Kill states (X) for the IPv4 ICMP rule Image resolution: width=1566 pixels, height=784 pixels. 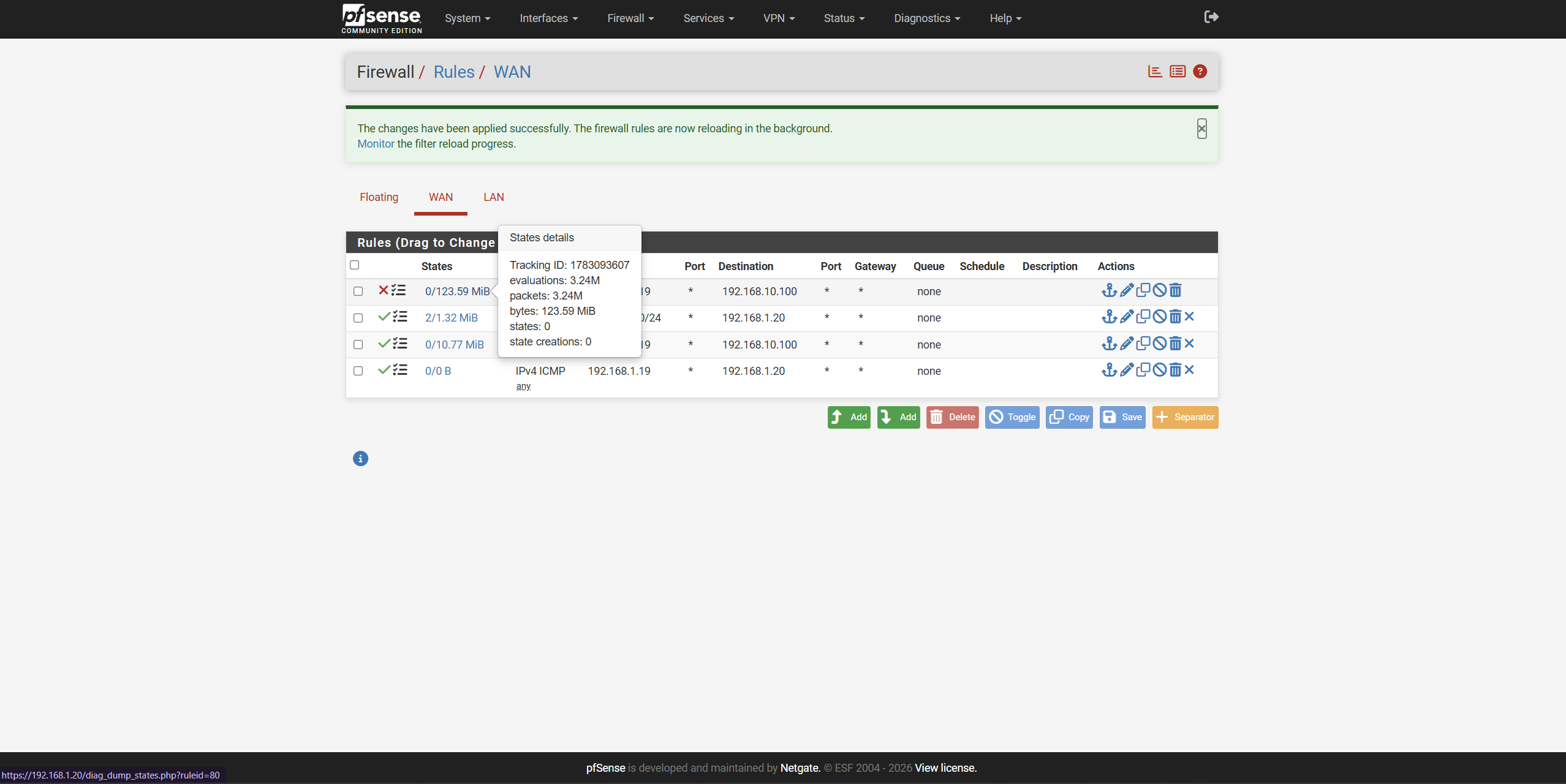point(1189,370)
